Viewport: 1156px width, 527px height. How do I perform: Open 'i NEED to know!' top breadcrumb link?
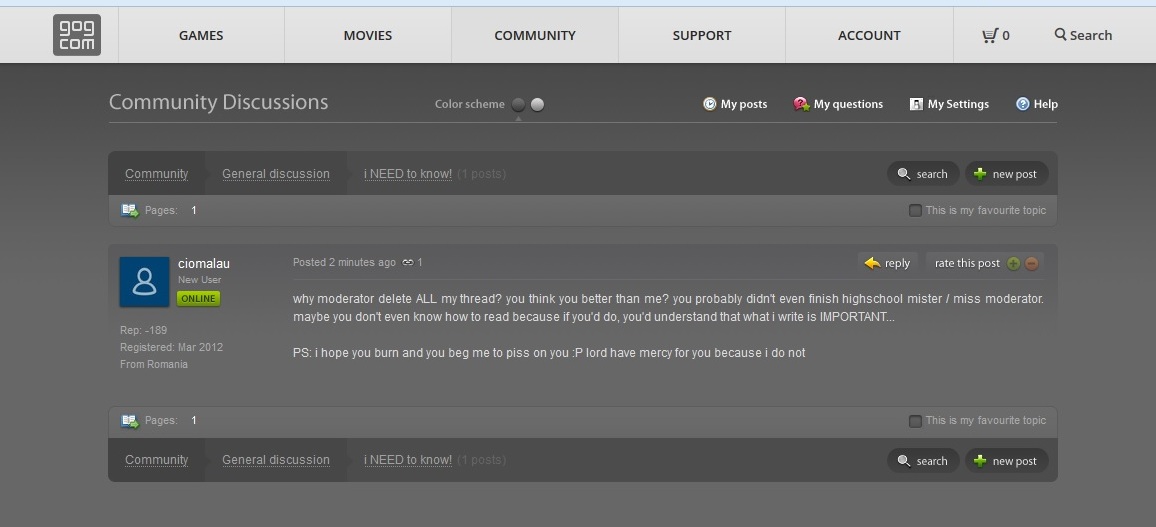point(408,174)
